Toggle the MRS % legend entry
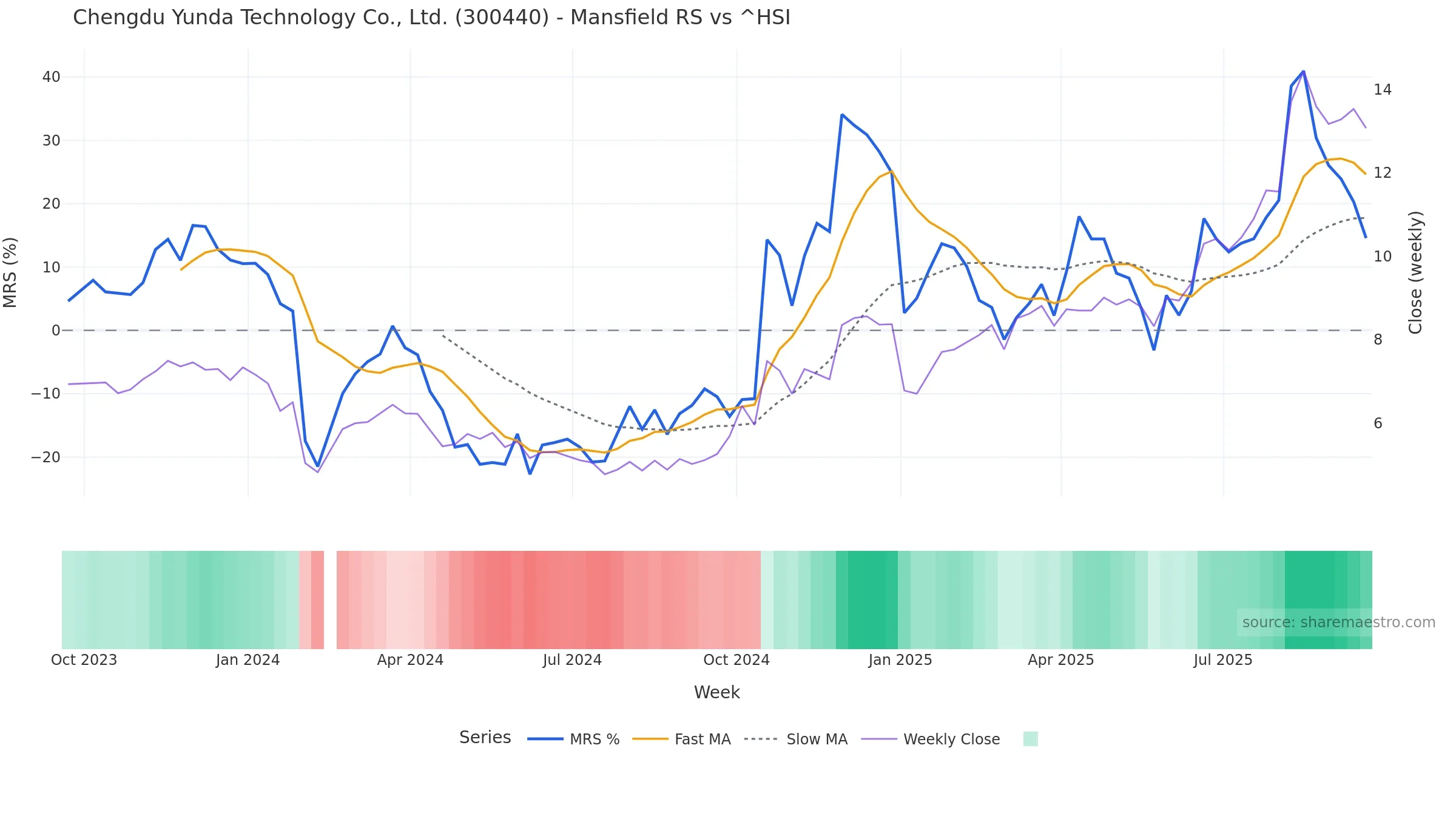The image size is (1456, 819). point(573,739)
